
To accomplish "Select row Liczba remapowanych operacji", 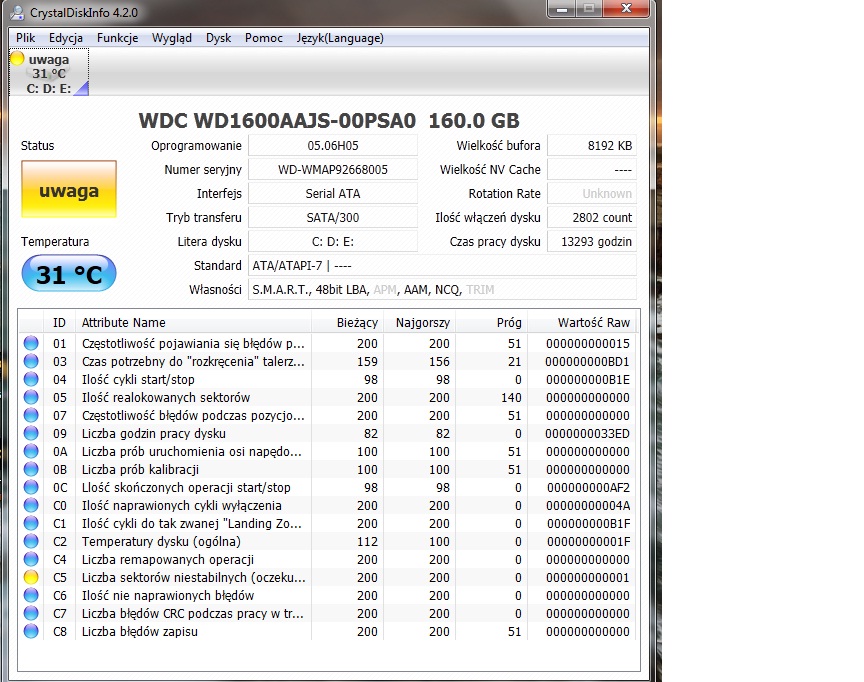I will [x=328, y=559].
